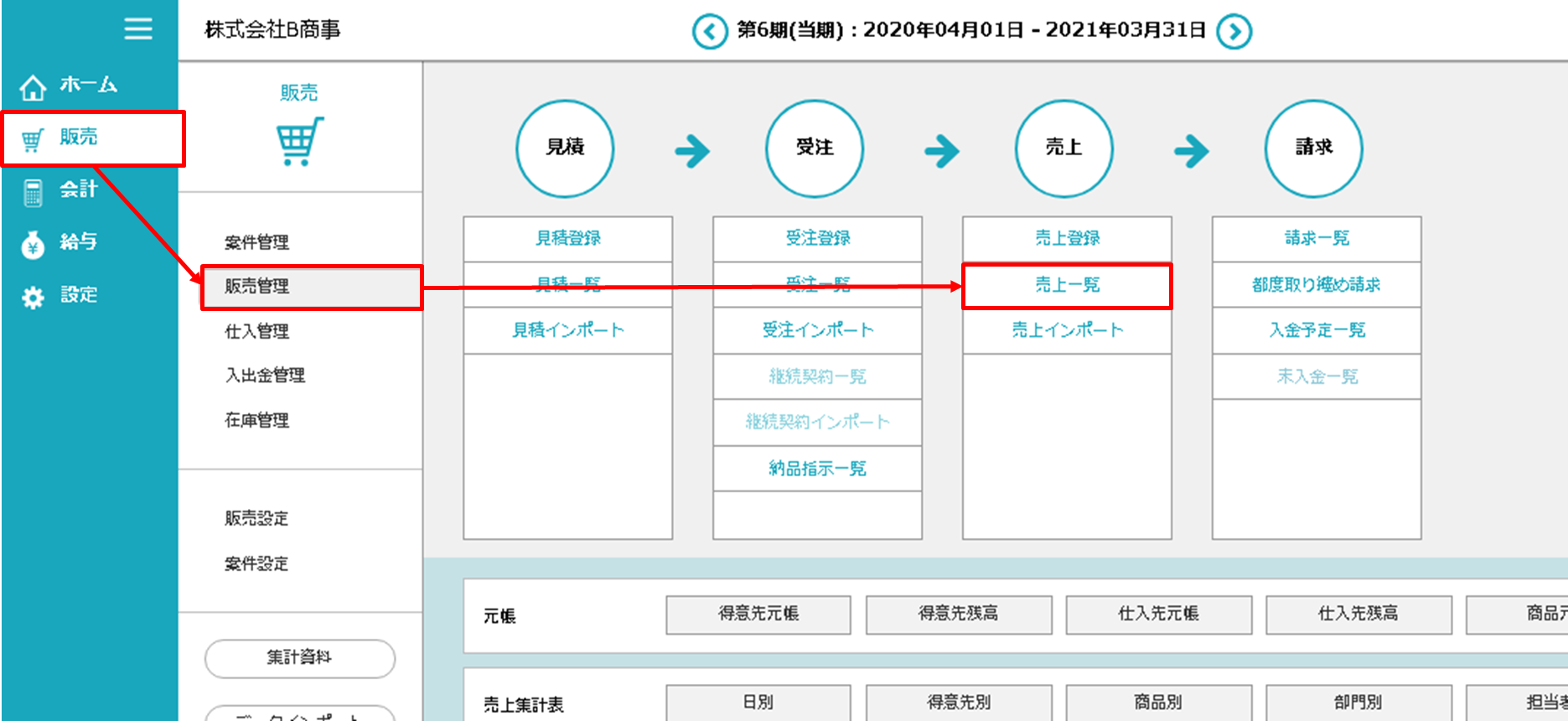Image resolution: width=1568 pixels, height=721 pixels.
Task: Go to previous fiscal period arrow
Action: (x=709, y=32)
